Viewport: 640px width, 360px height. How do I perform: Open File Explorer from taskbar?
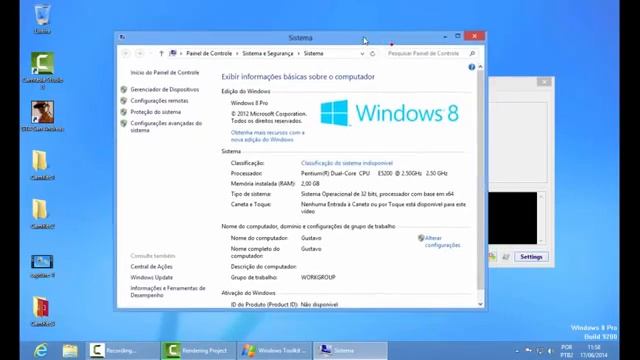(70, 351)
